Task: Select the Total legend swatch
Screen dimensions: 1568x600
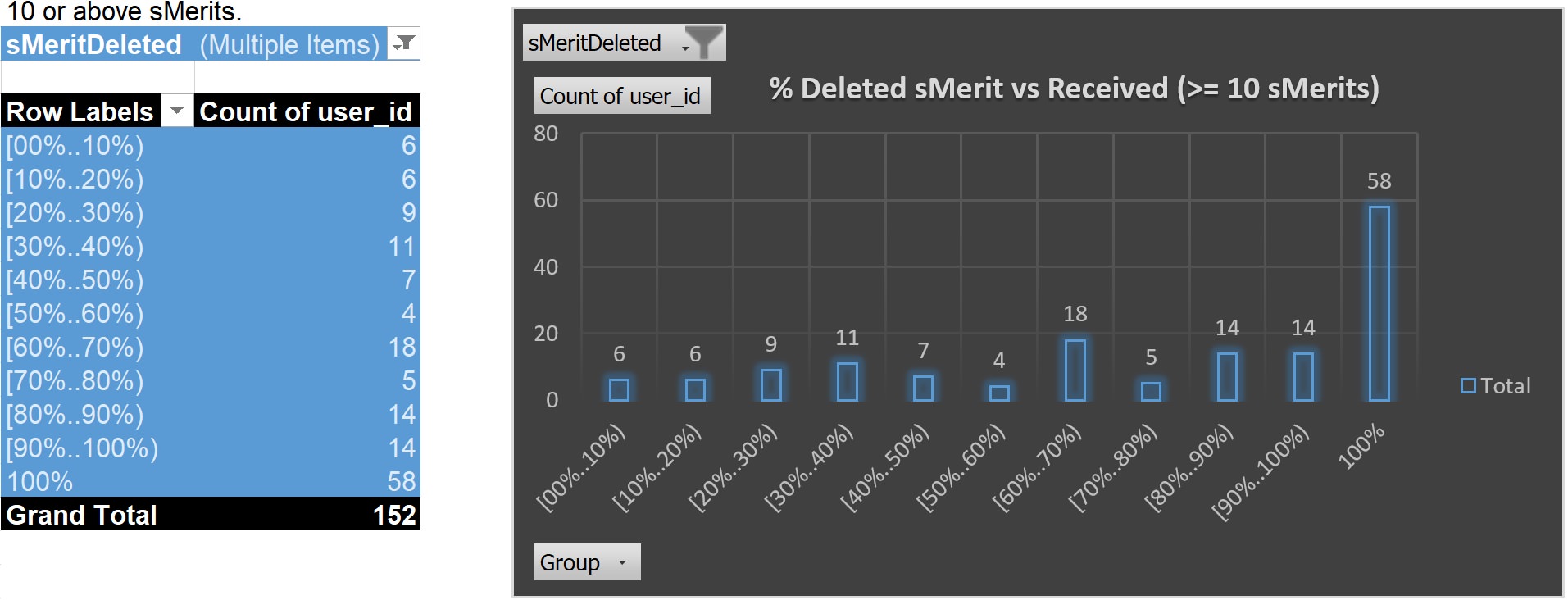Action: coord(1468,385)
